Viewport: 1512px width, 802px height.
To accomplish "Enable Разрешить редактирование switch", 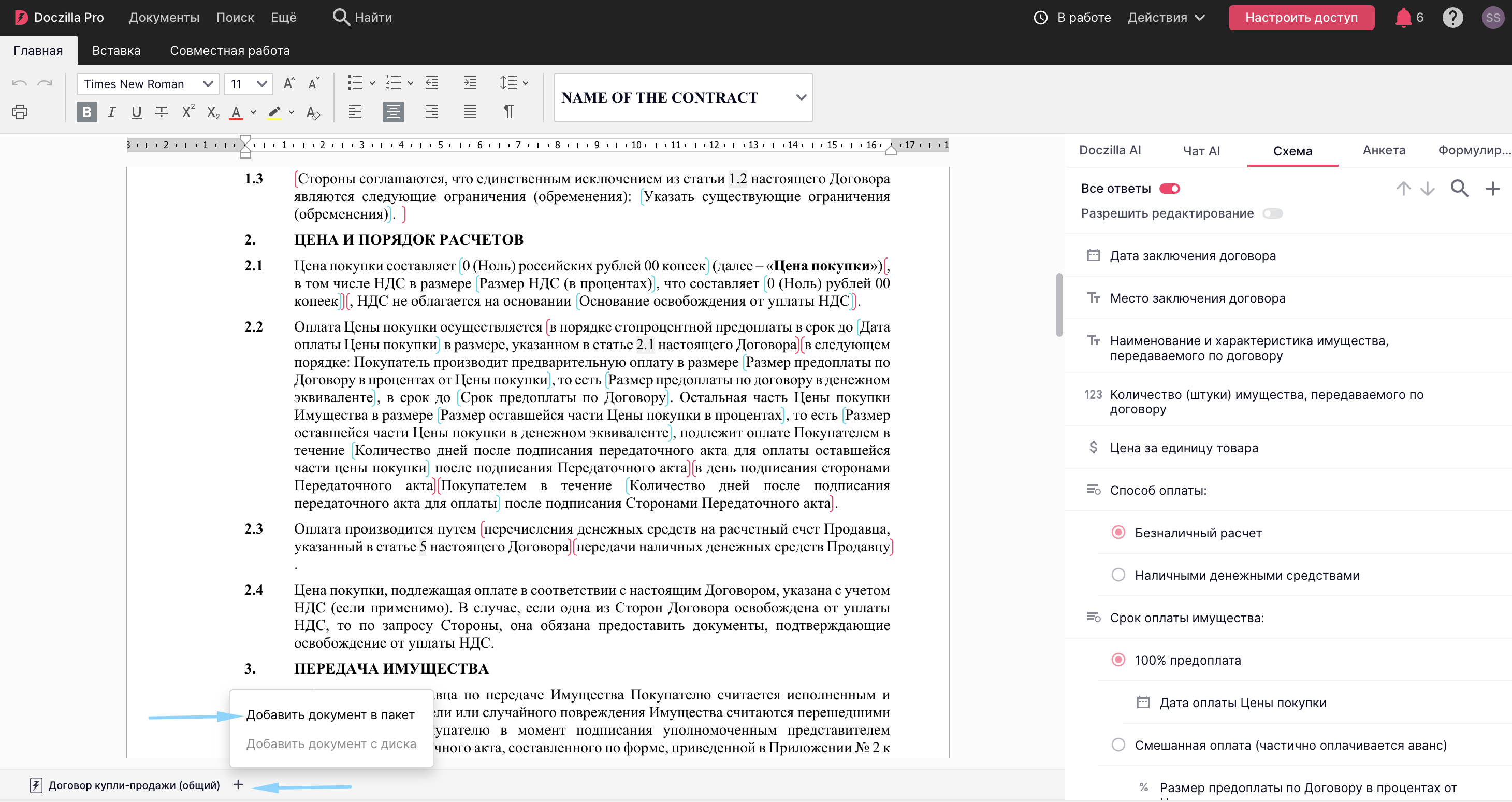I will pos(1273,213).
